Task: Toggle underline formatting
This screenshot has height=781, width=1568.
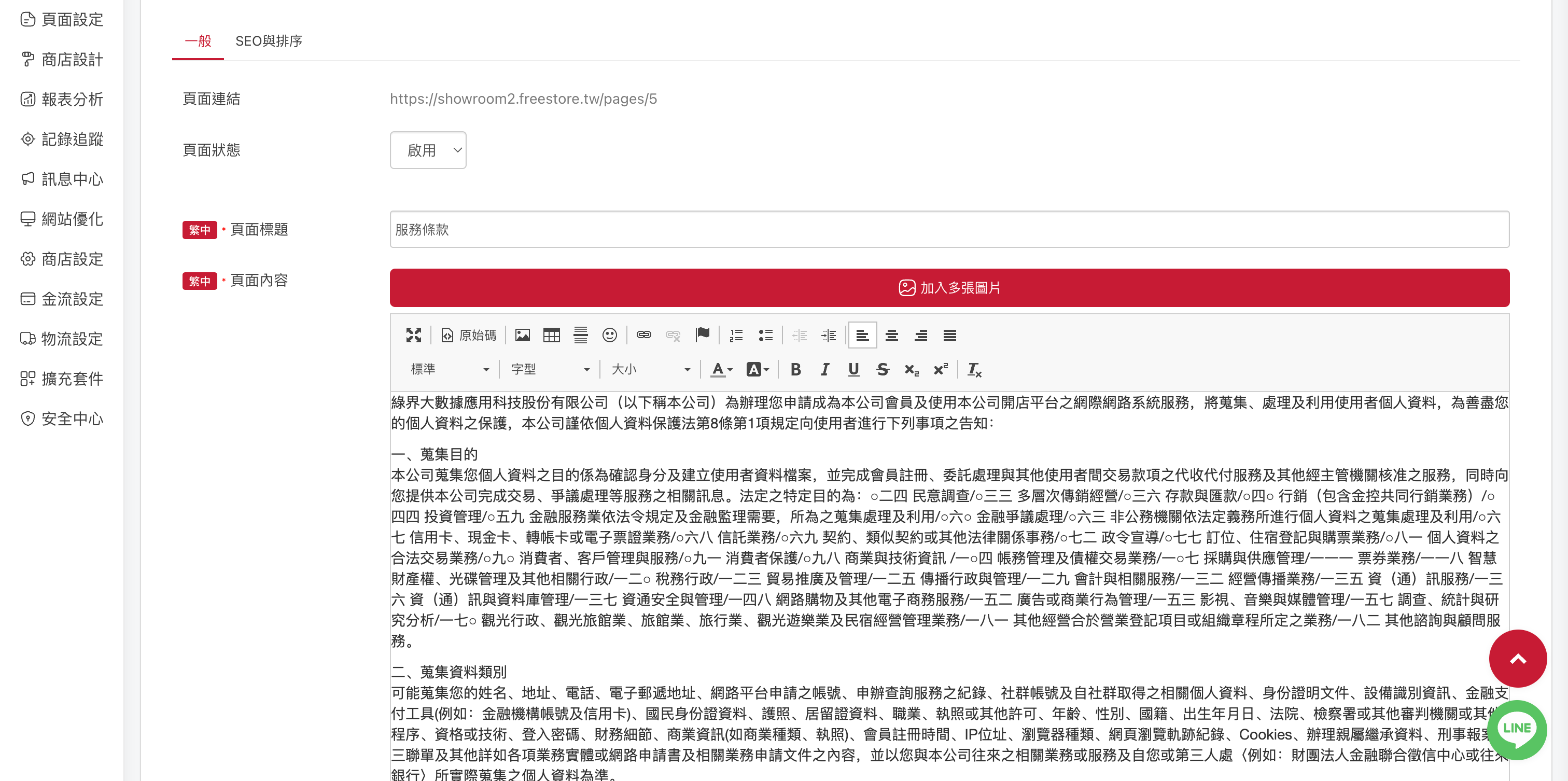Action: tap(853, 369)
